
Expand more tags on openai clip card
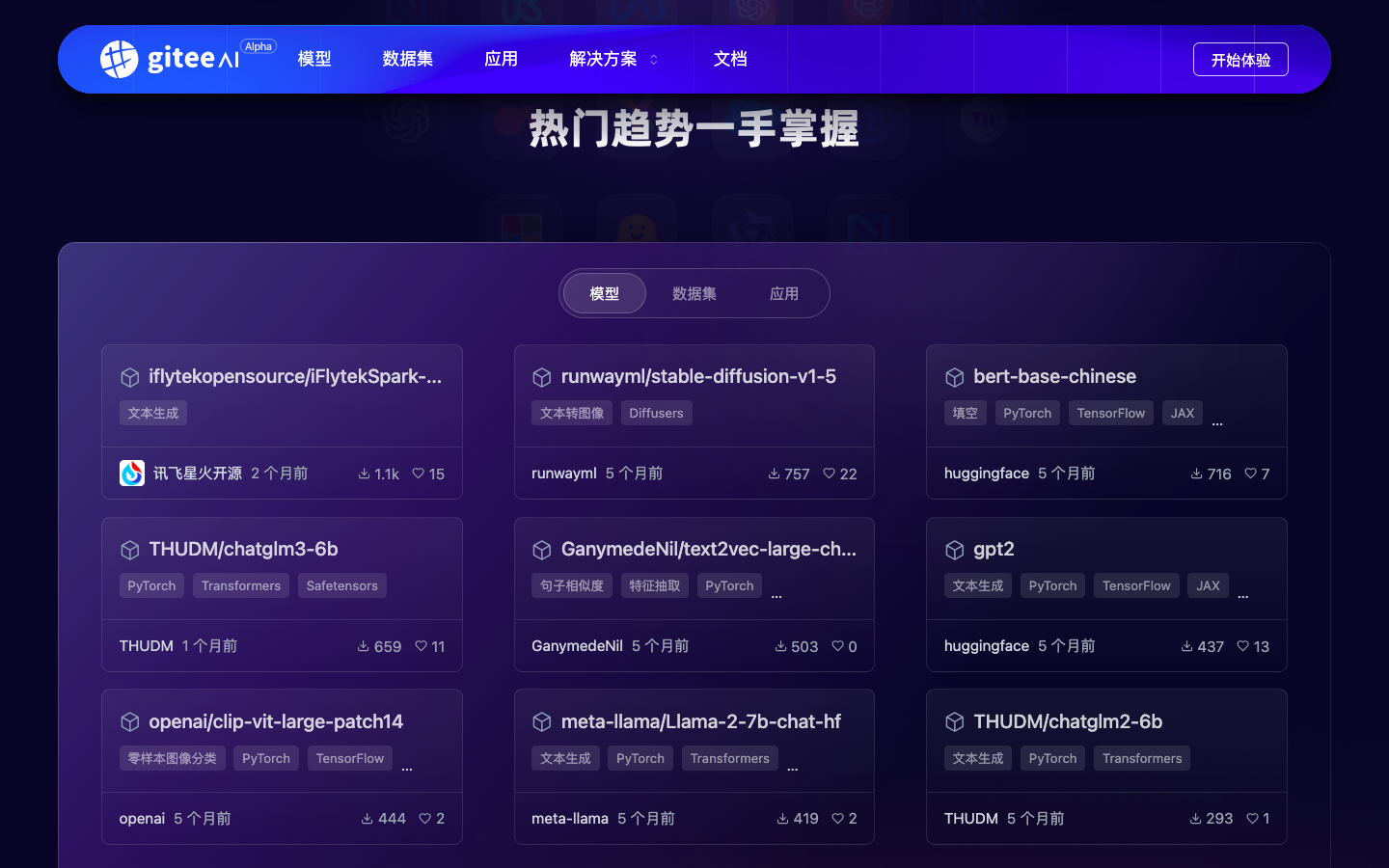pos(407,768)
